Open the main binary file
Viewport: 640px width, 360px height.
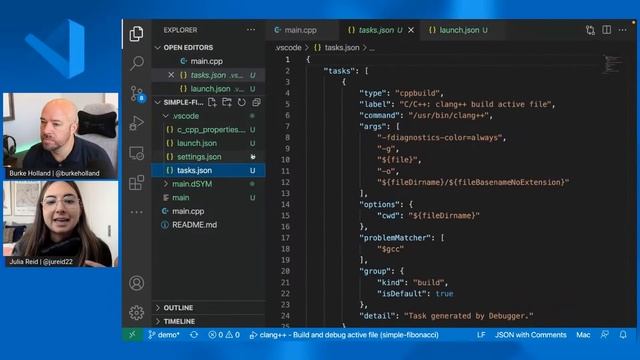point(208,198)
